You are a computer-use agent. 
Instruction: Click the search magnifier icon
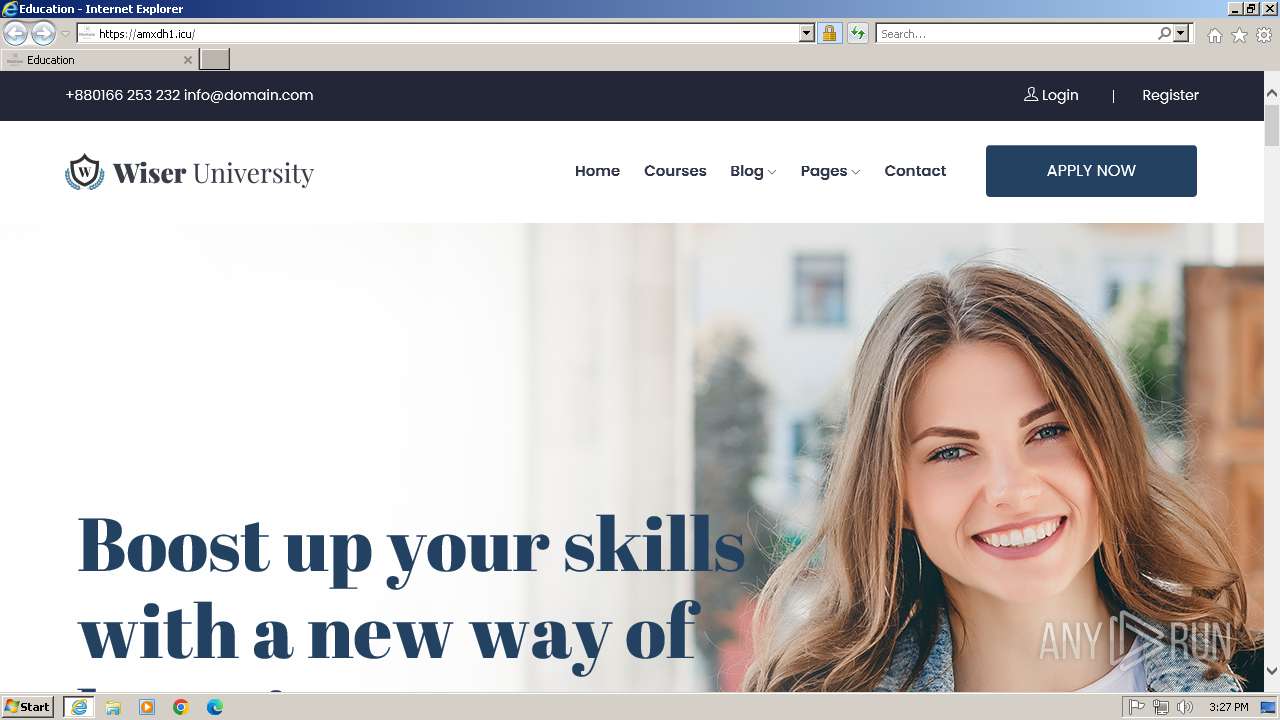pos(1164,34)
